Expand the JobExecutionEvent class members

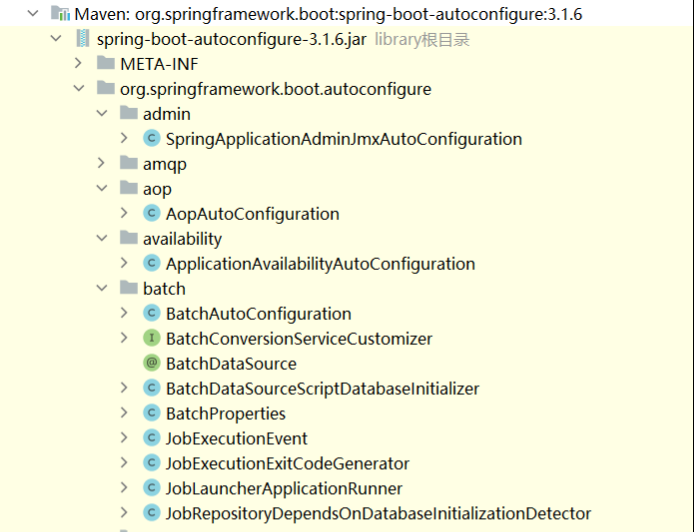(124, 439)
